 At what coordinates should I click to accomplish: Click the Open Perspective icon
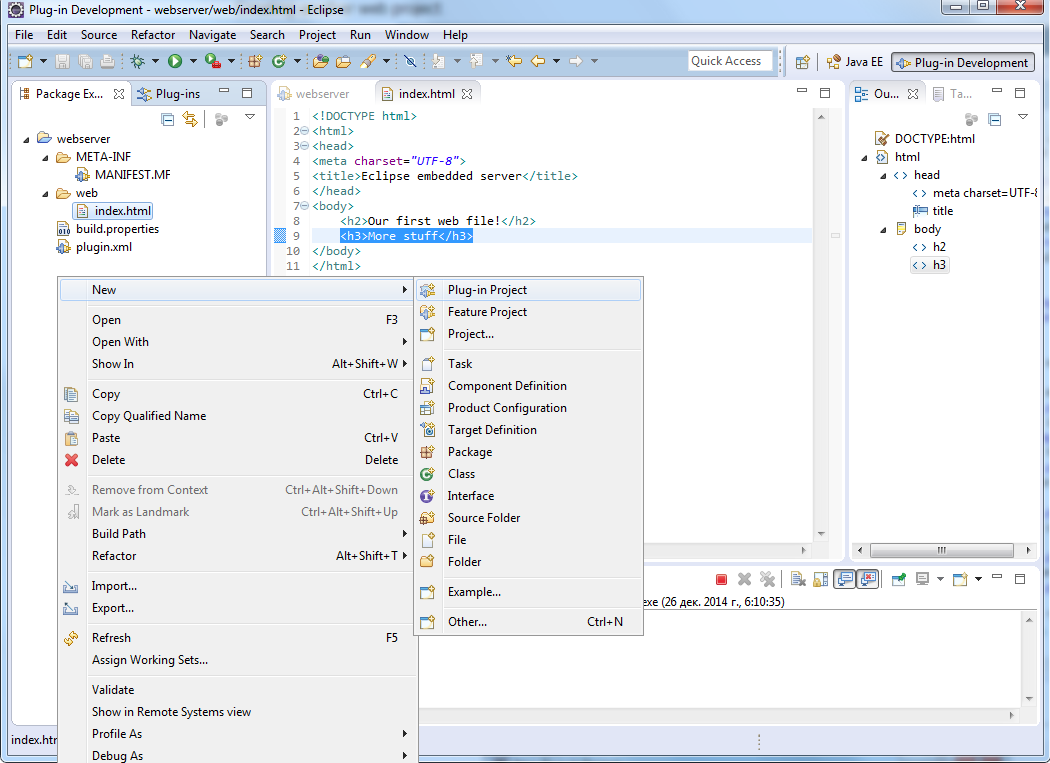(802, 62)
